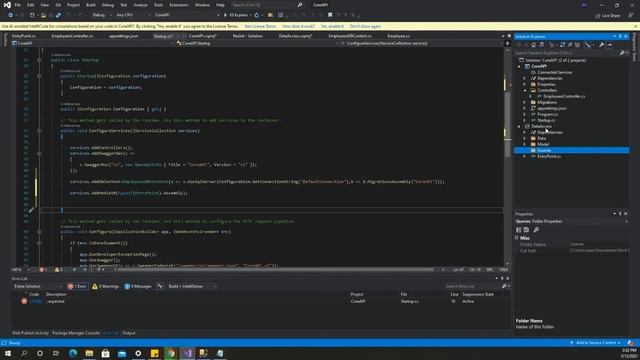Click the Sync with Active Document icon

pyautogui.click(x=562, y=44)
